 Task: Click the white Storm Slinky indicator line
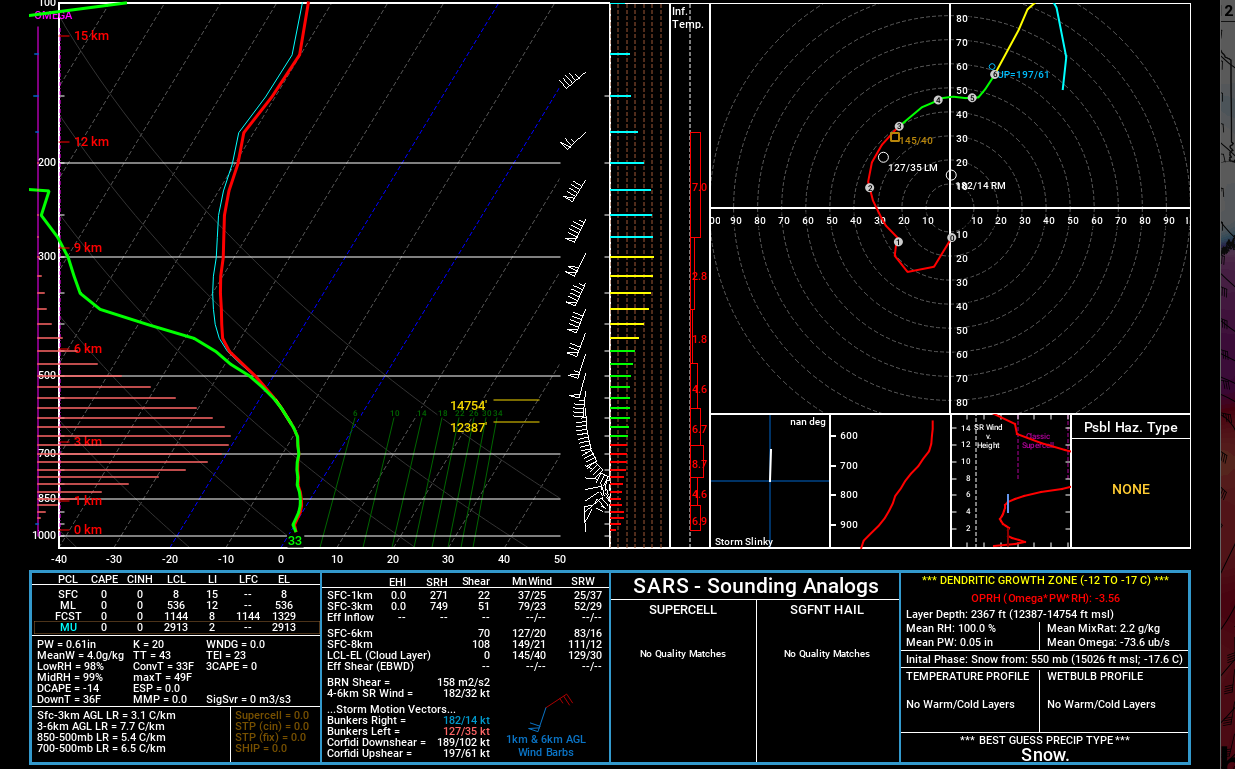click(x=769, y=465)
